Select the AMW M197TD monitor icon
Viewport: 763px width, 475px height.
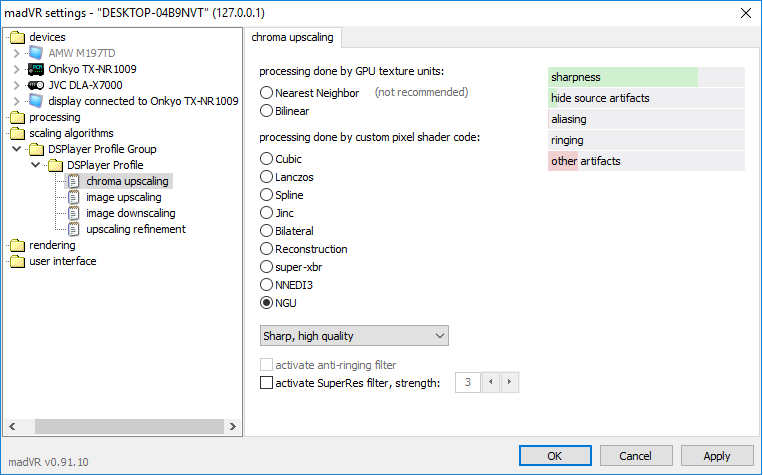point(36,53)
